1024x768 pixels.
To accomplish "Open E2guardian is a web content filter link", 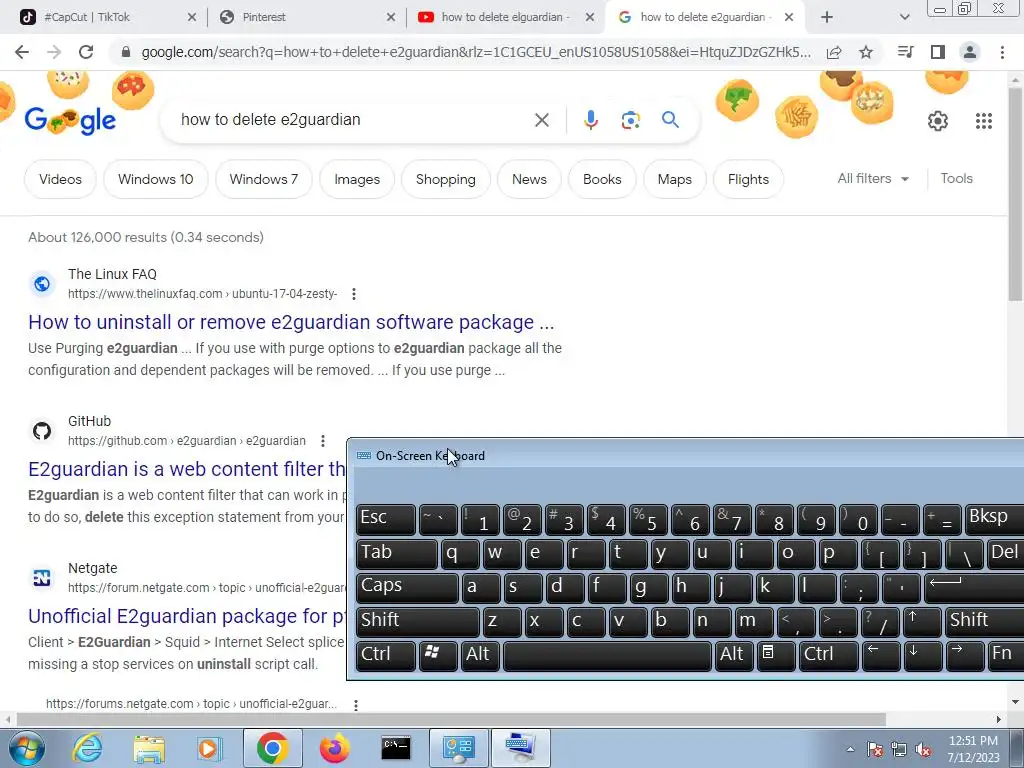I will click(x=187, y=469).
